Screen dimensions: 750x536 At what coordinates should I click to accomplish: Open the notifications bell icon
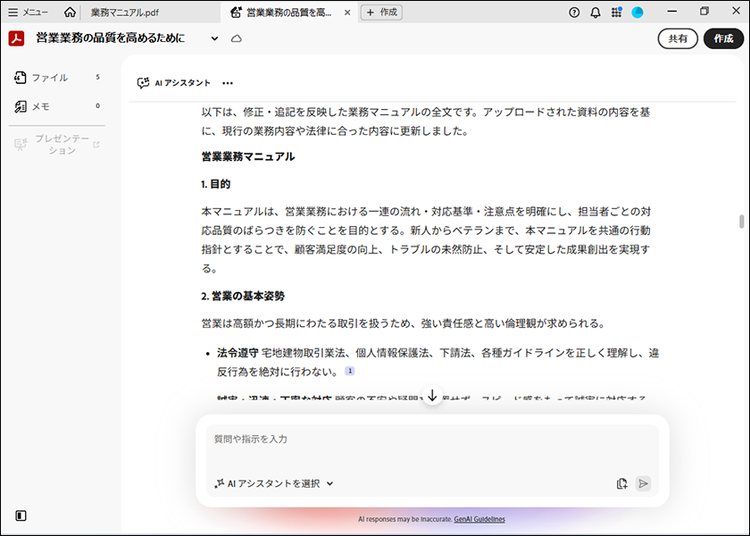coord(596,12)
